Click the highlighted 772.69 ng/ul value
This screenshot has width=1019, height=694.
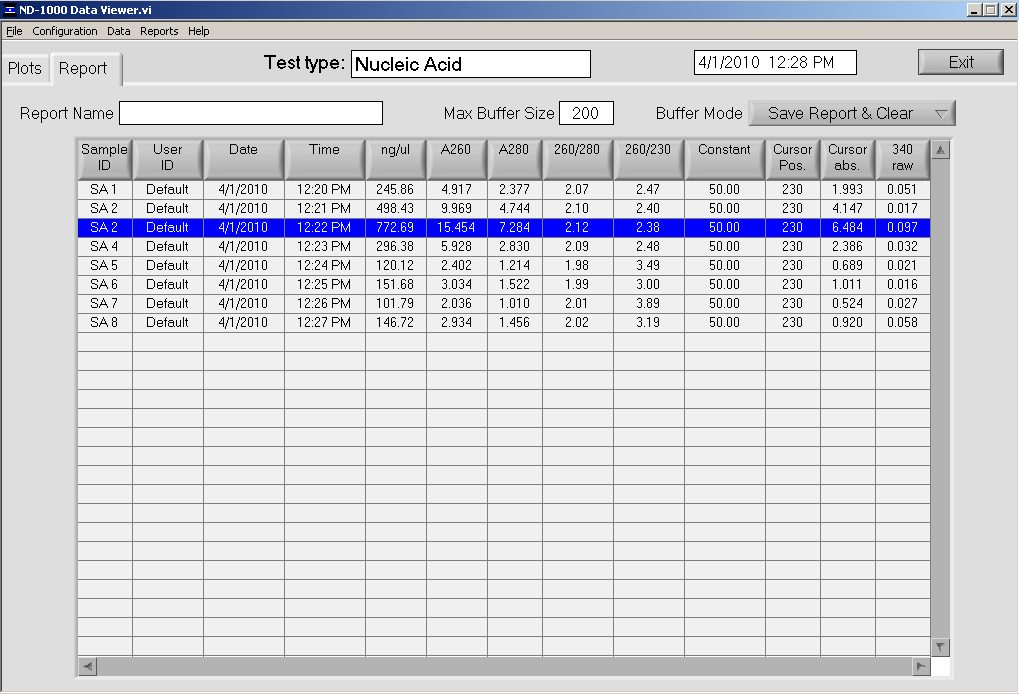(x=395, y=227)
